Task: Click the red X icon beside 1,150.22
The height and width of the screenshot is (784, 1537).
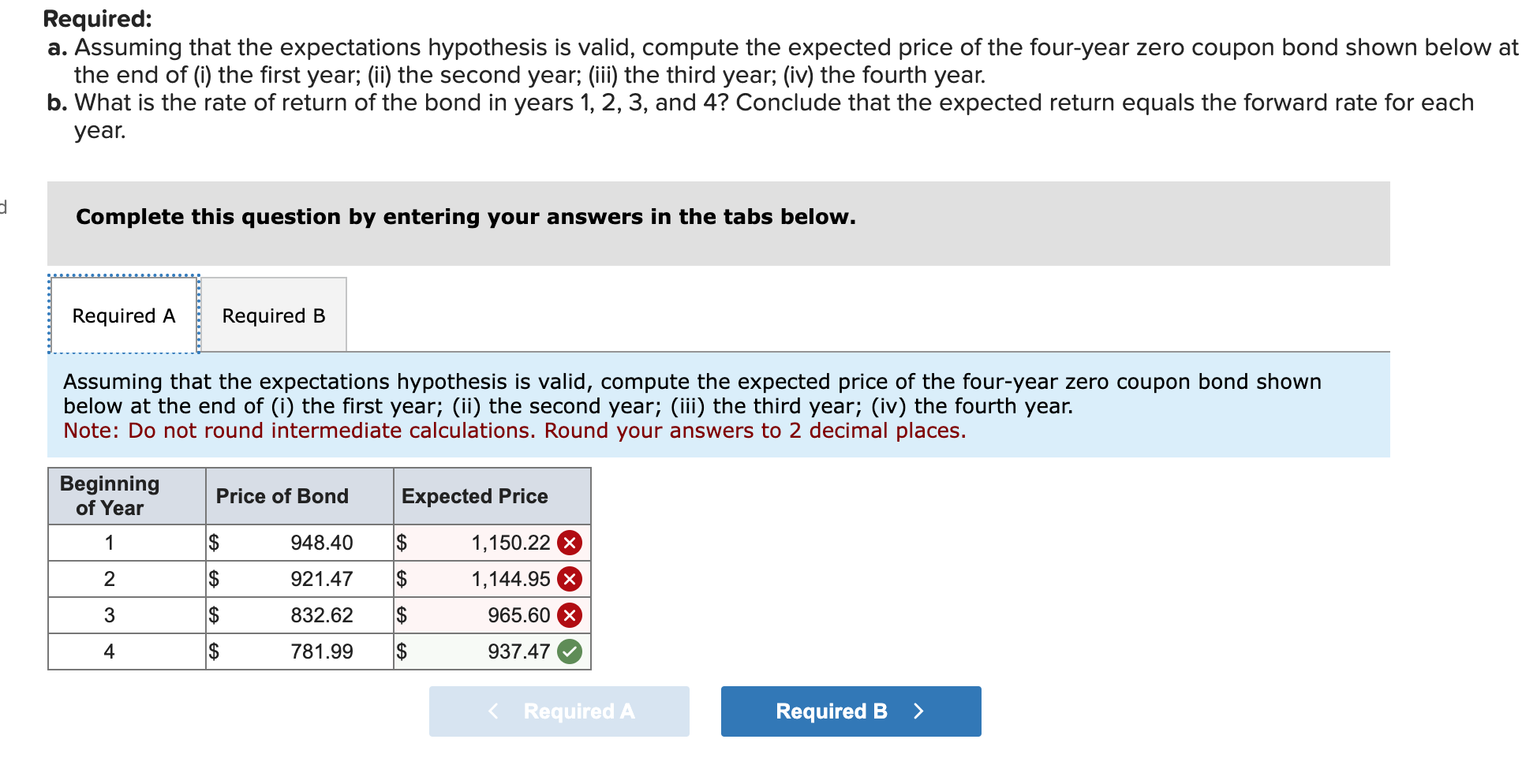Action: [x=570, y=543]
